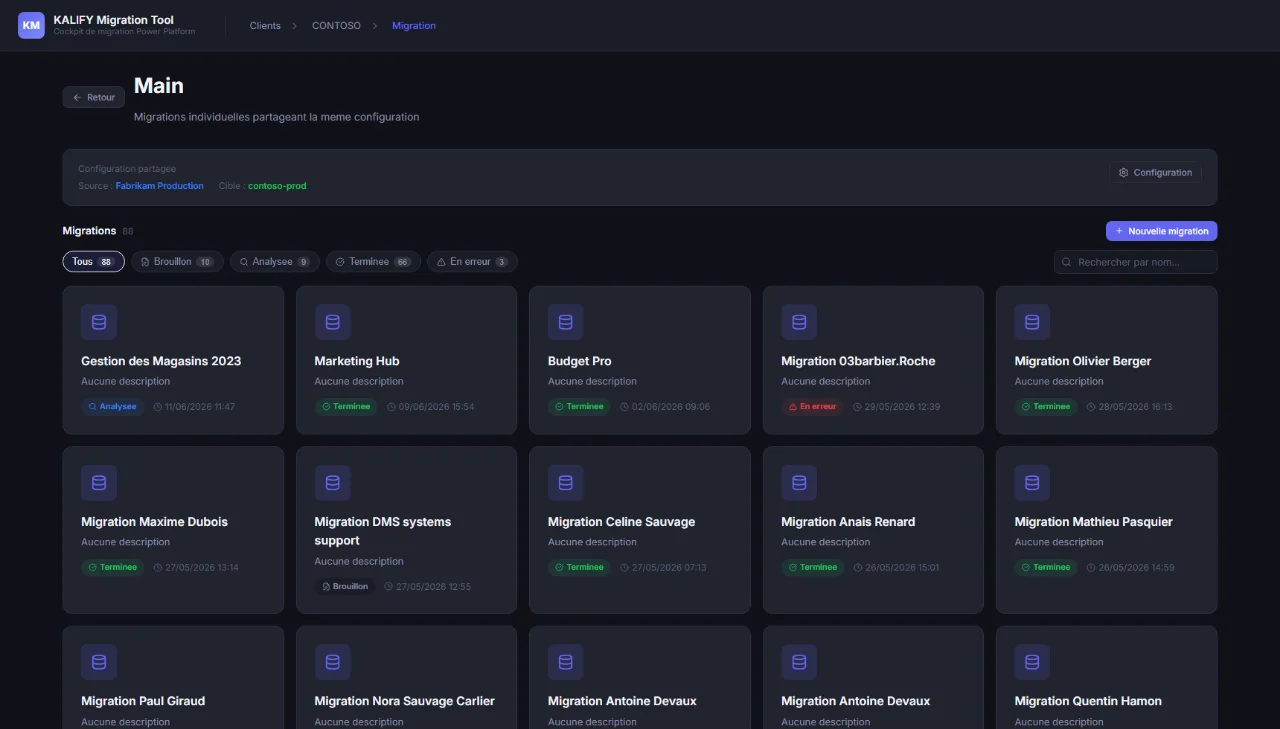Image resolution: width=1280 pixels, height=729 pixels.
Task: Open database icon on Gestion des Magasins 2023
Action: coord(99,322)
